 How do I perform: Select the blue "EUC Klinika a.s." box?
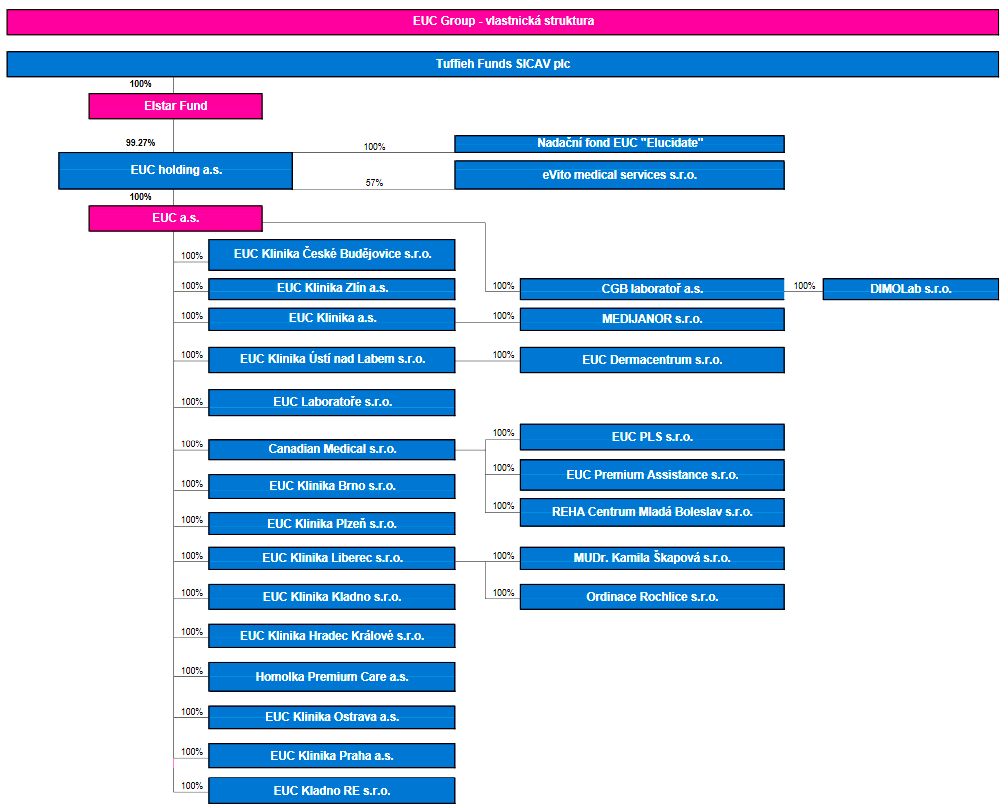pos(332,319)
